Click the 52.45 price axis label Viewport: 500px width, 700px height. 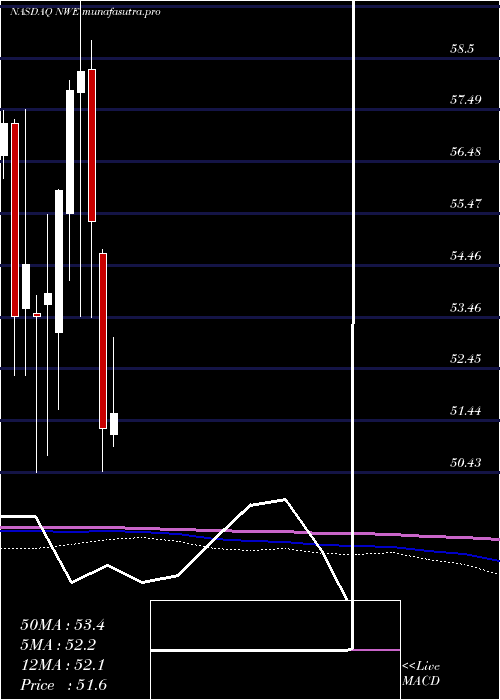466,359
